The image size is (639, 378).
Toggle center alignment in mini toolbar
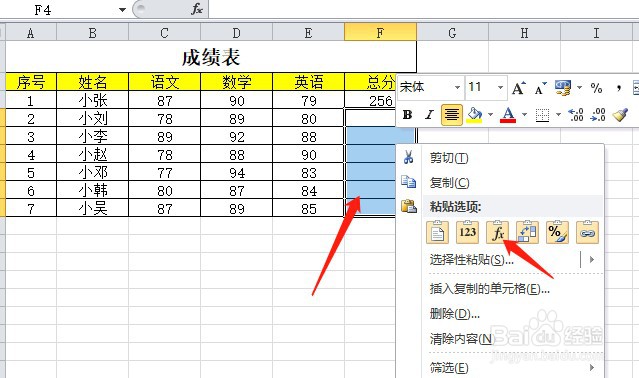pyautogui.click(x=452, y=115)
